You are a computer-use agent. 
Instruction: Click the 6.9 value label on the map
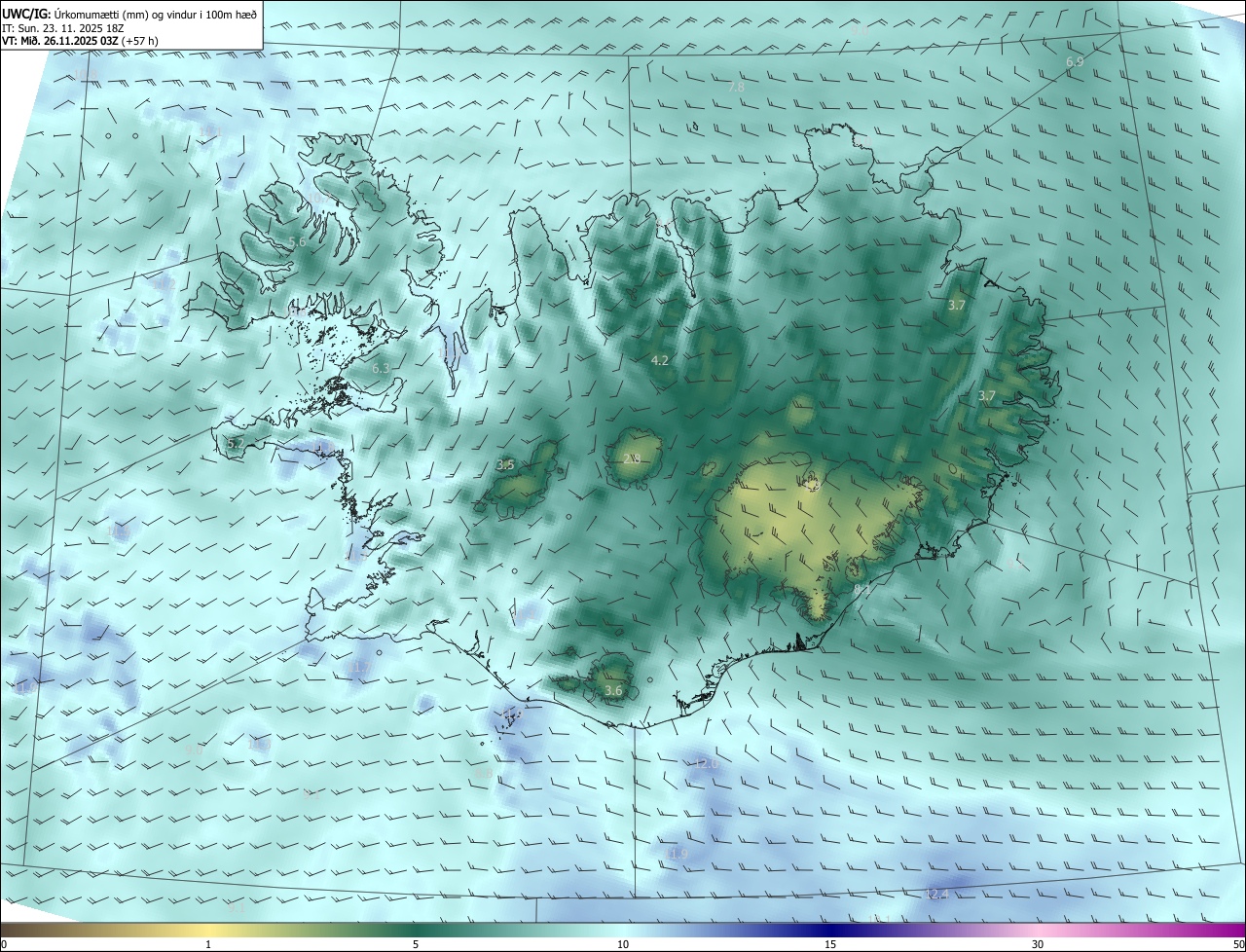pos(1075,62)
